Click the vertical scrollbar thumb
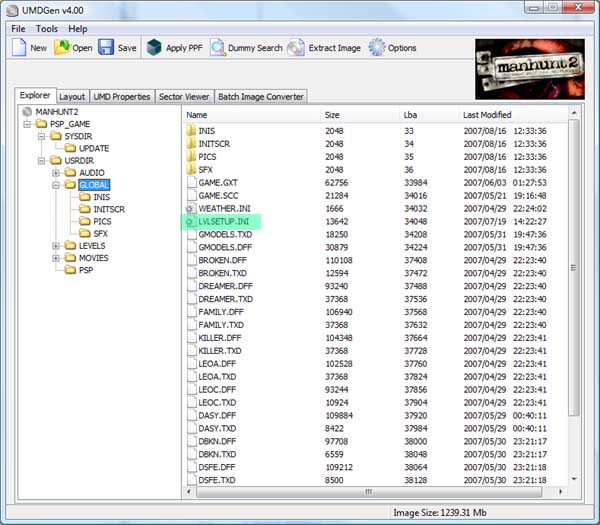This screenshot has width=600, height=525. tap(574, 267)
